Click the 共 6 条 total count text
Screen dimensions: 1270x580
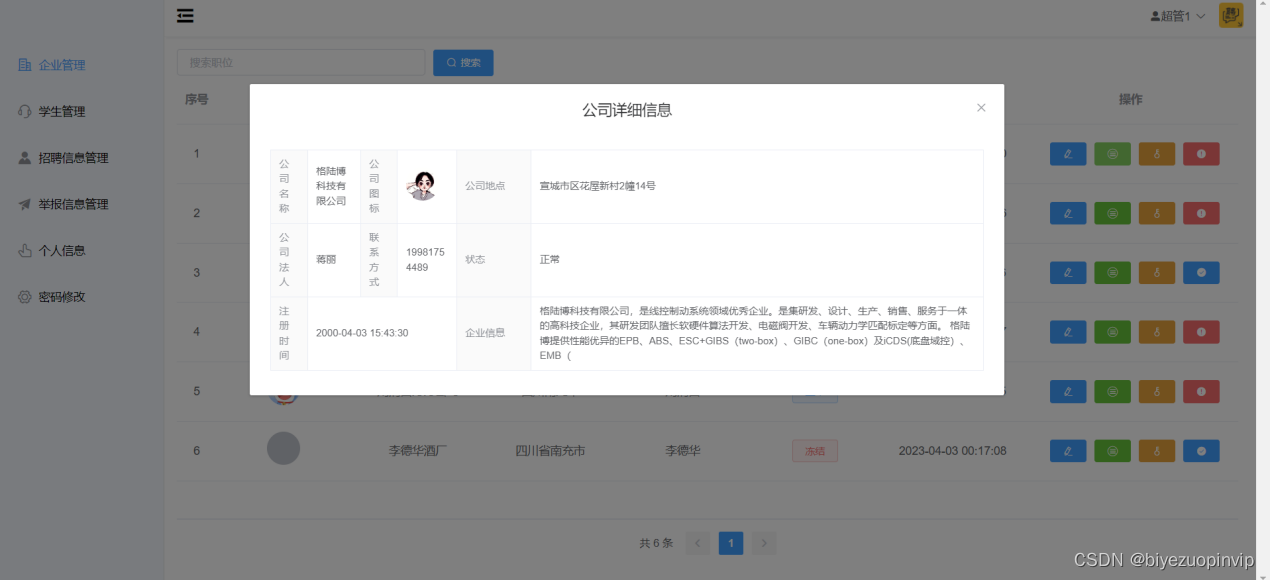pos(657,544)
